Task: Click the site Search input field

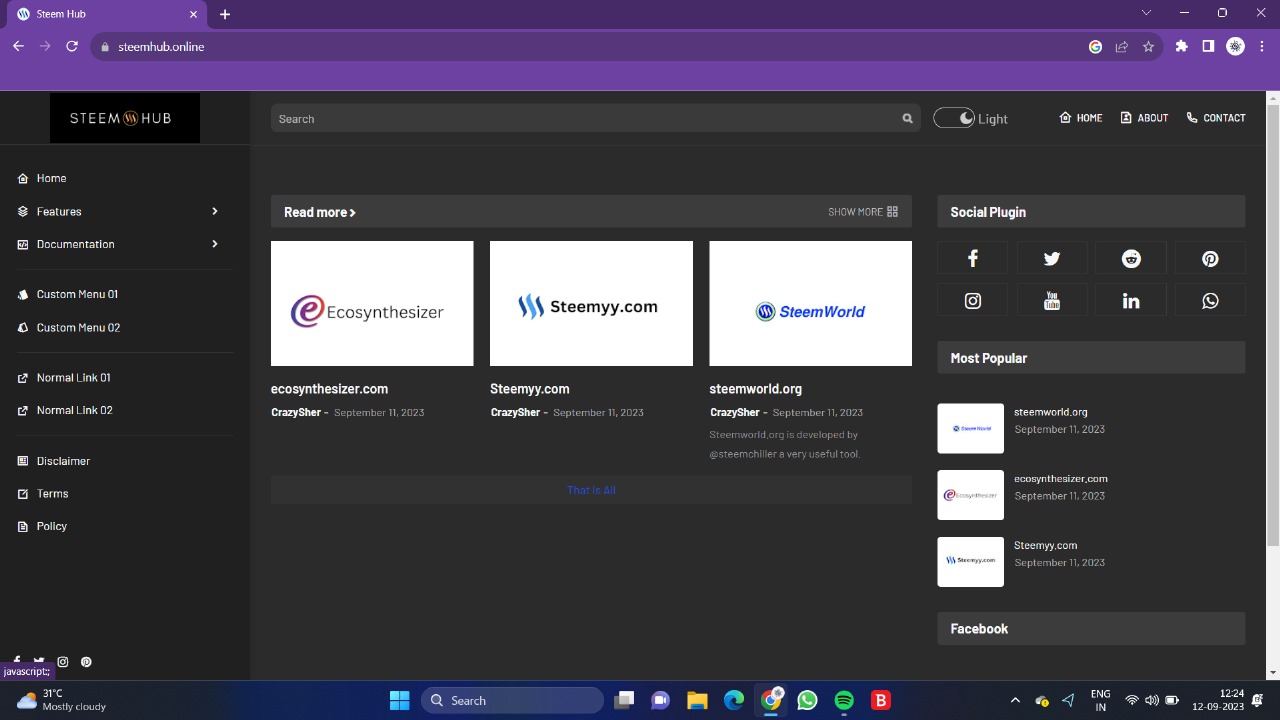Action: (x=596, y=118)
